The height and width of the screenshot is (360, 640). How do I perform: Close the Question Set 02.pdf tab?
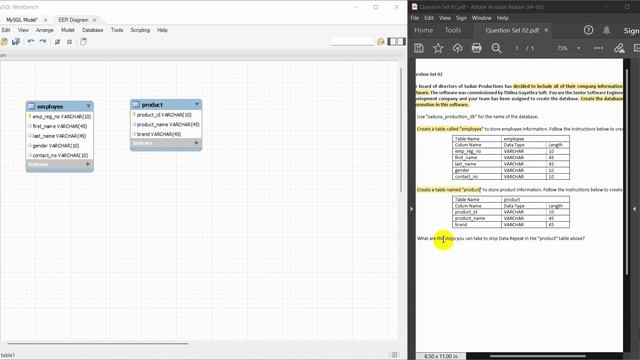[x=546, y=30]
